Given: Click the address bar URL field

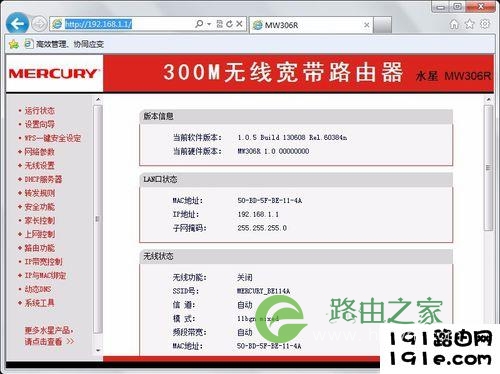Looking at the screenshot, I should (130, 24).
